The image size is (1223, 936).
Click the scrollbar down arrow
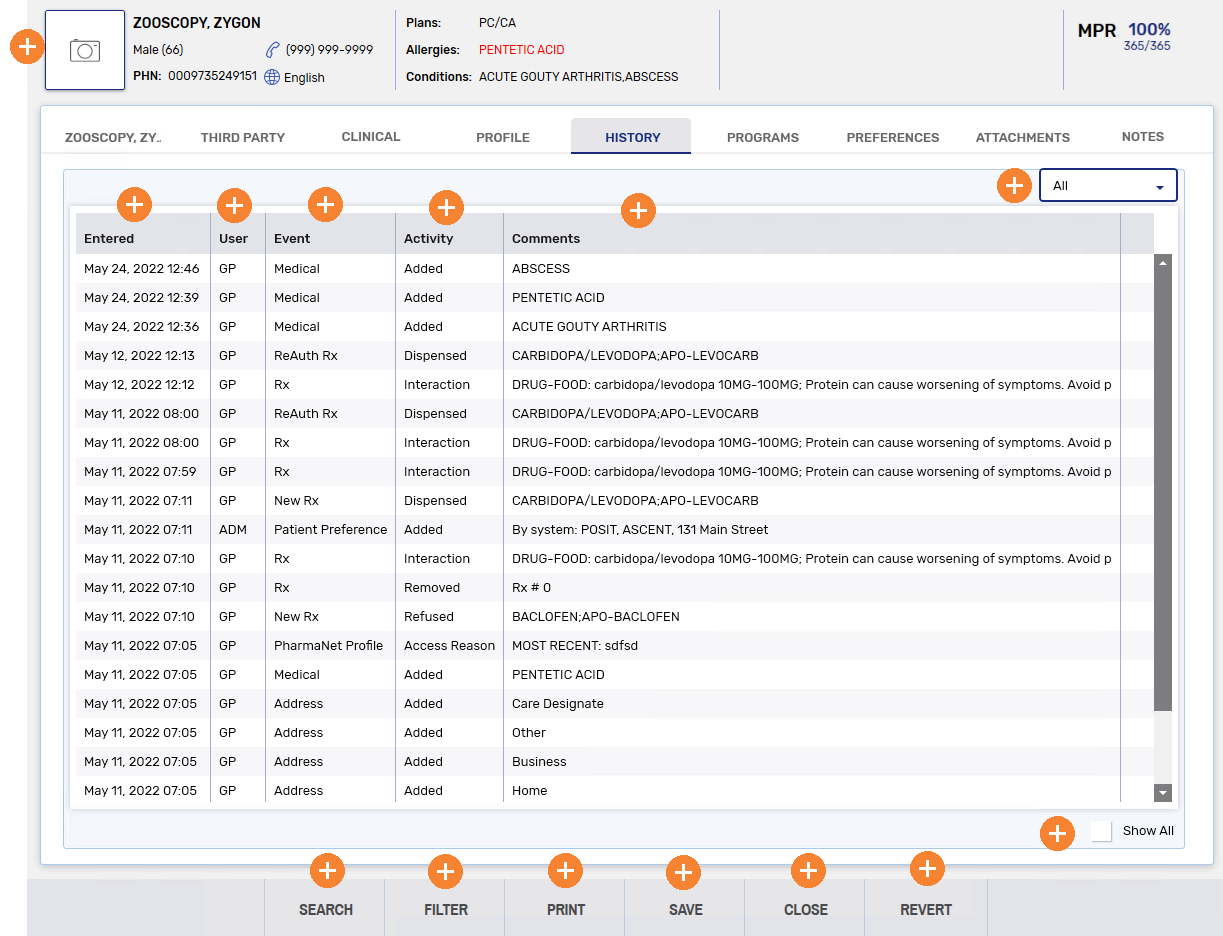[1163, 792]
